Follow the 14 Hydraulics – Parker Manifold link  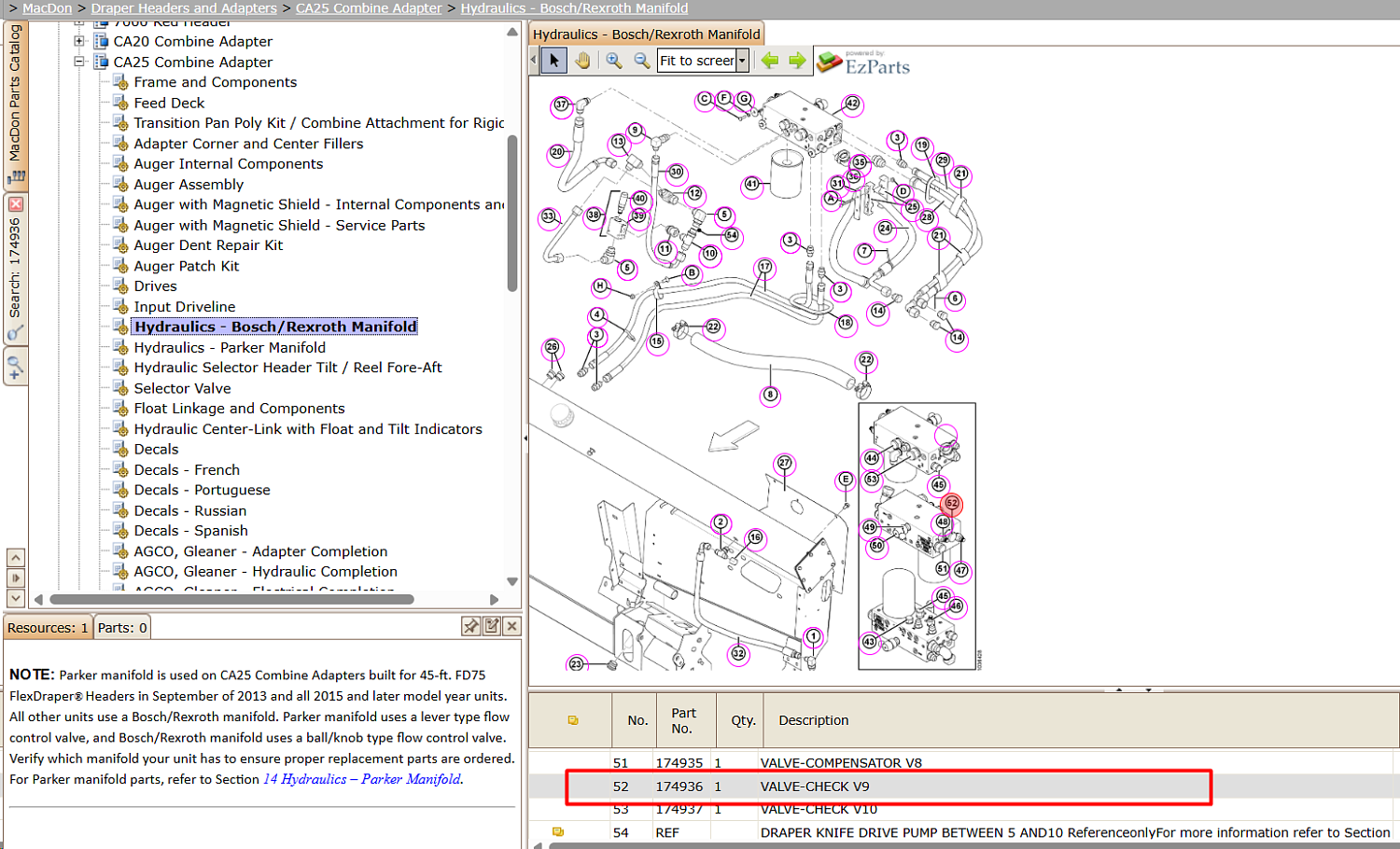point(362,779)
